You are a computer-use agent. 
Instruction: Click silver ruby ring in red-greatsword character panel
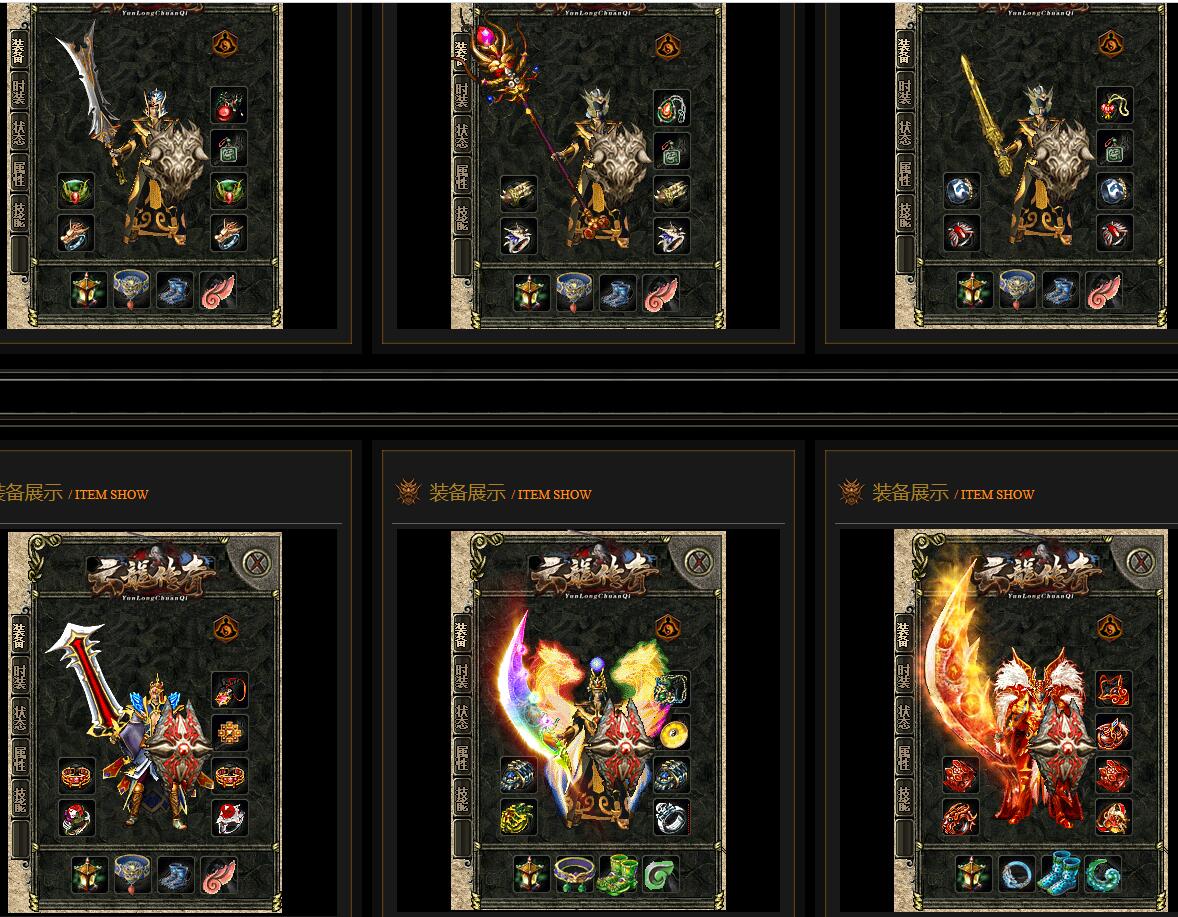(x=230, y=817)
